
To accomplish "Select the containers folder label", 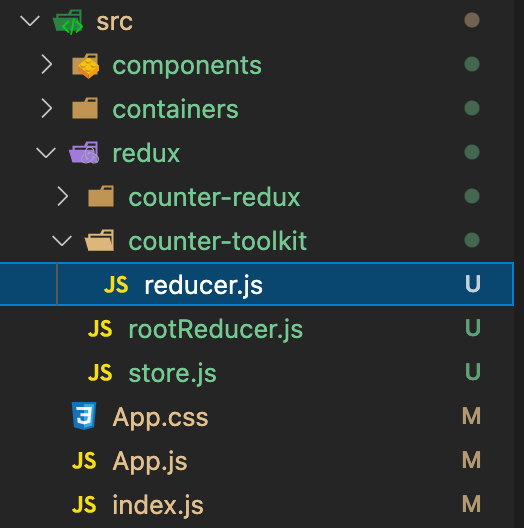I will point(175,109).
